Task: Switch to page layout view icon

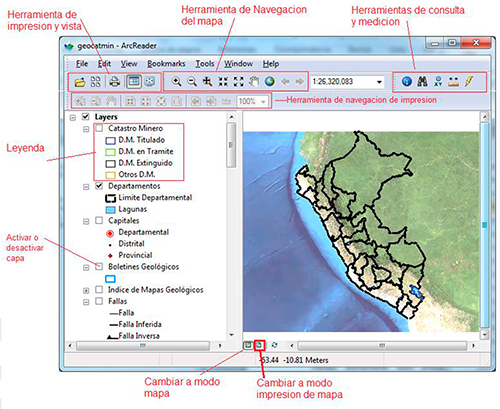Action: 259,345
